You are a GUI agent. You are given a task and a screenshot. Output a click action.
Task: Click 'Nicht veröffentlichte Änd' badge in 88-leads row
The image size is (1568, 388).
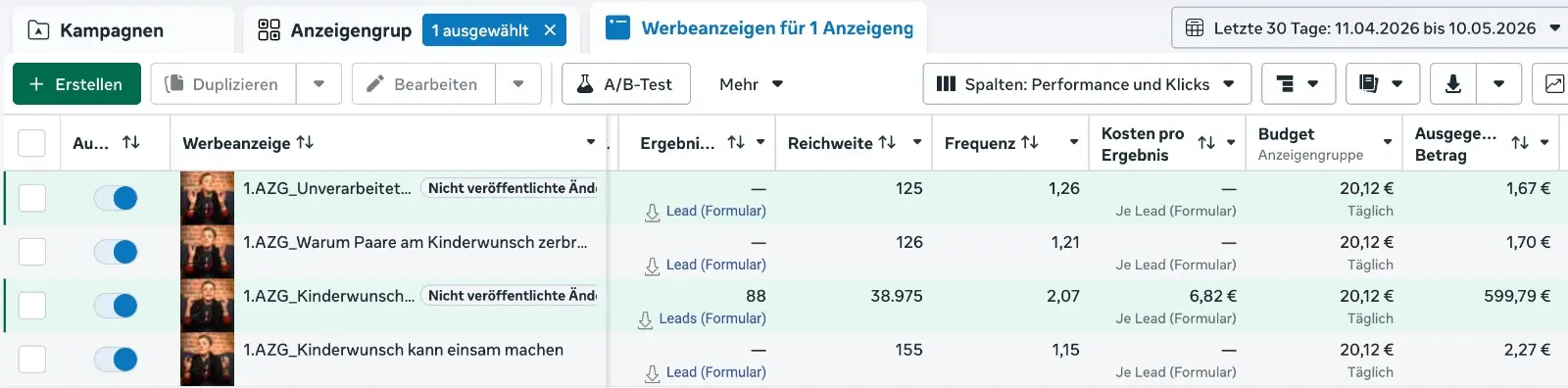pyautogui.click(x=510, y=296)
